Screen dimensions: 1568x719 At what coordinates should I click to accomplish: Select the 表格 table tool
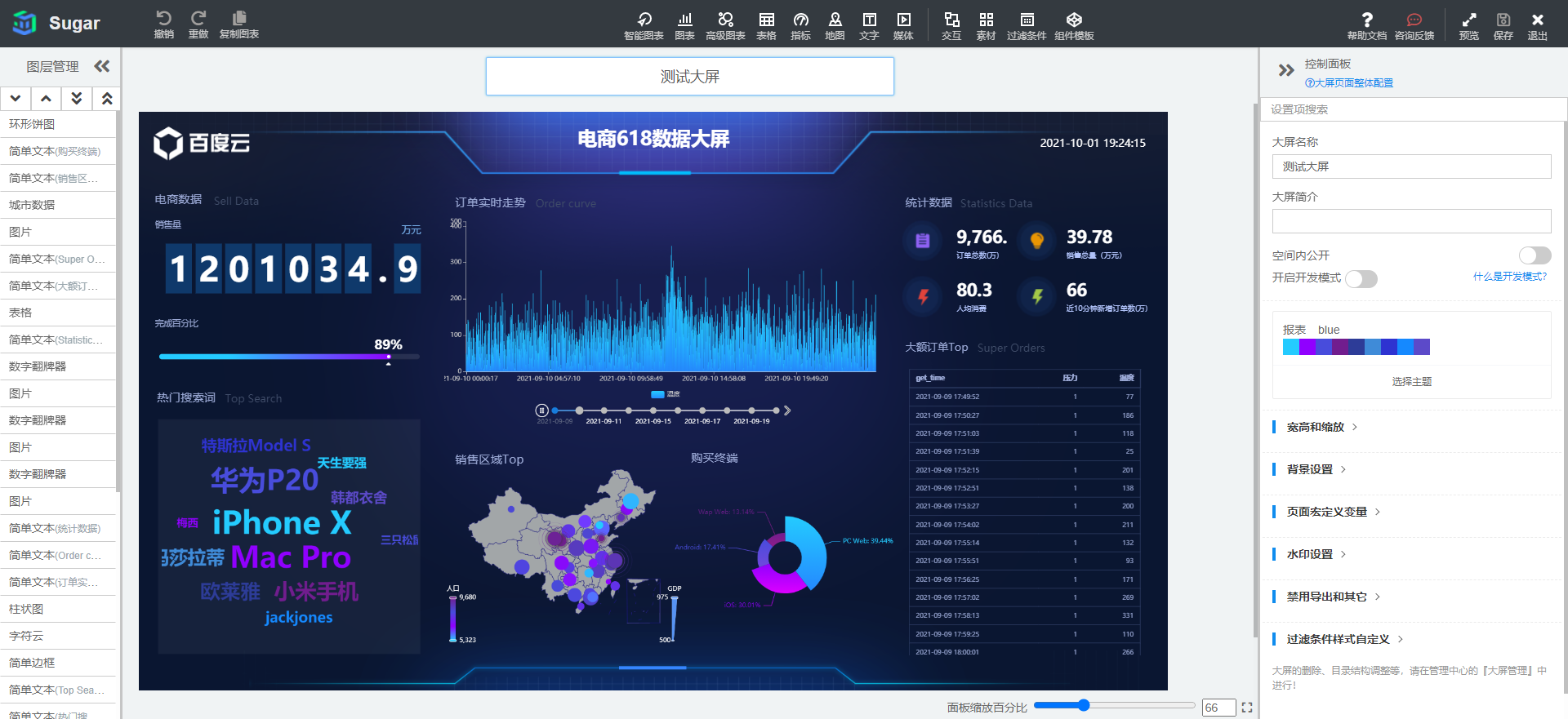pos(766,25)
